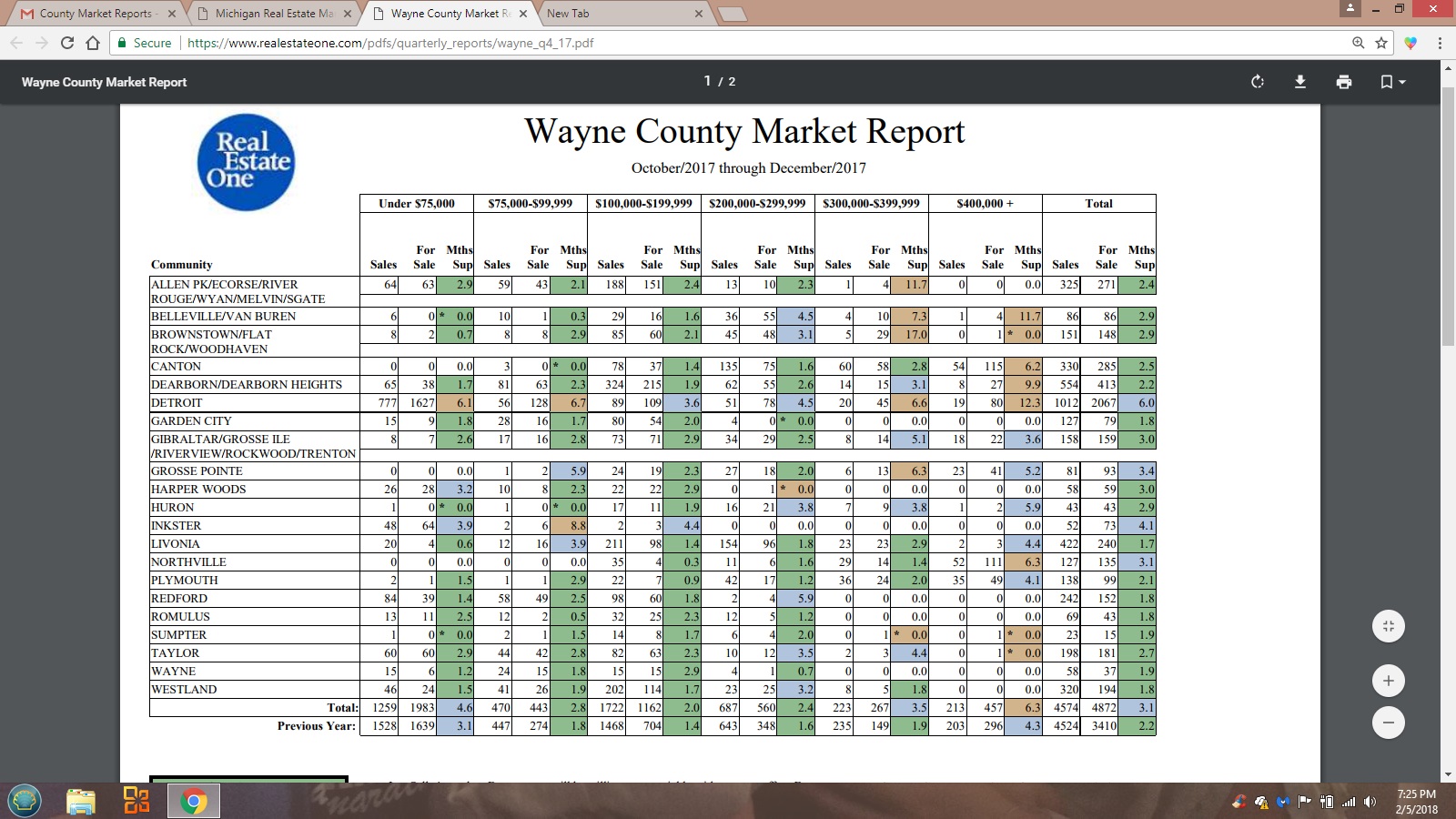The height and width of the screenshot is (819, 1456).
Task: Bookmark this page with star icon
Action: pos(1381,43)
